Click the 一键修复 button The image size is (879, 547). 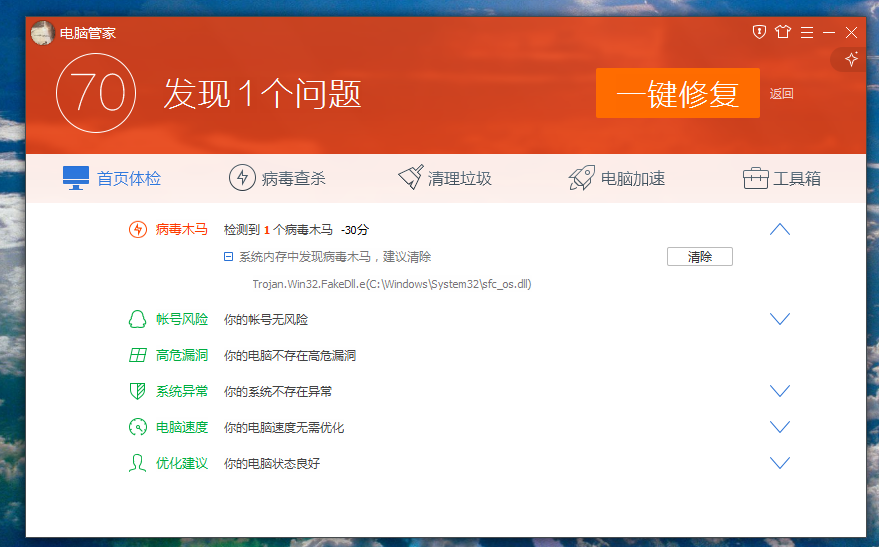pyautogui.click(x=678, y=93)
